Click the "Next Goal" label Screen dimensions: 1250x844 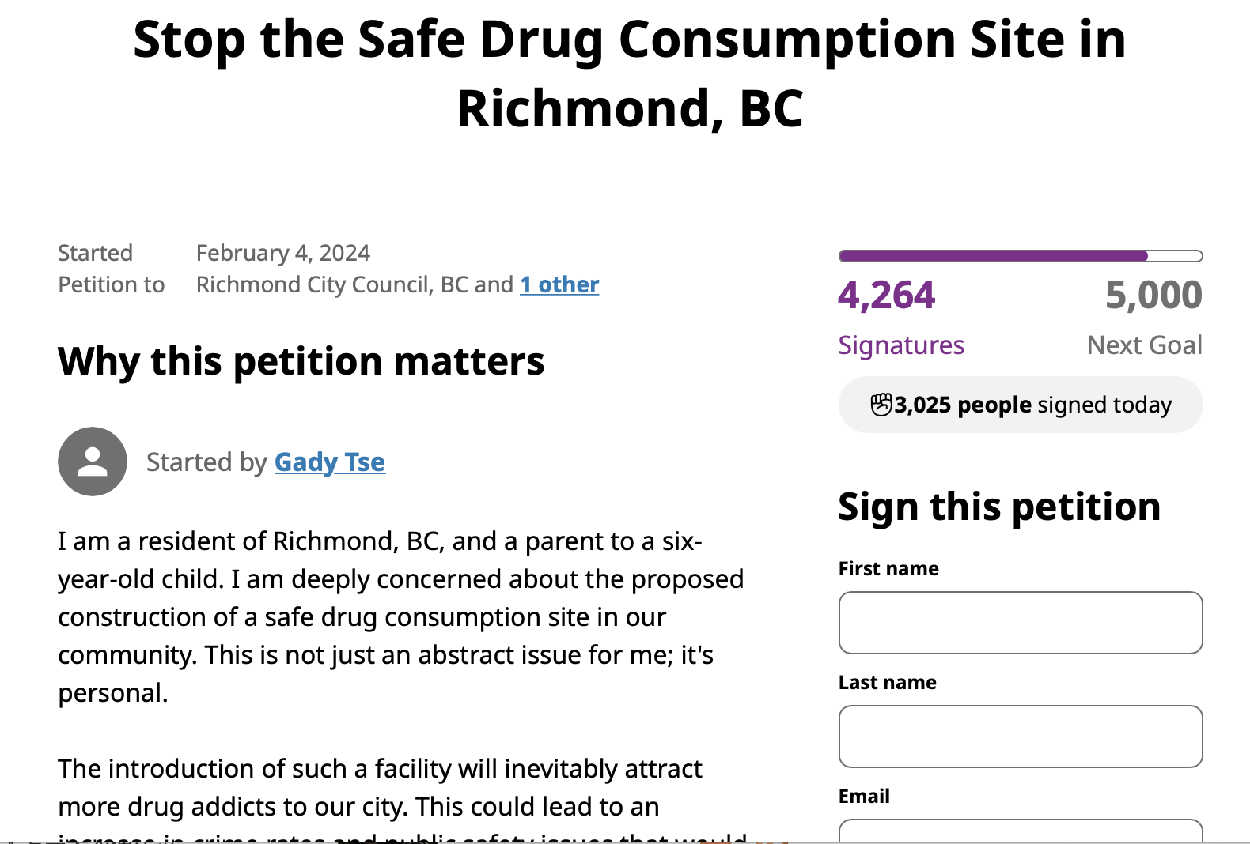point(1145,345)
